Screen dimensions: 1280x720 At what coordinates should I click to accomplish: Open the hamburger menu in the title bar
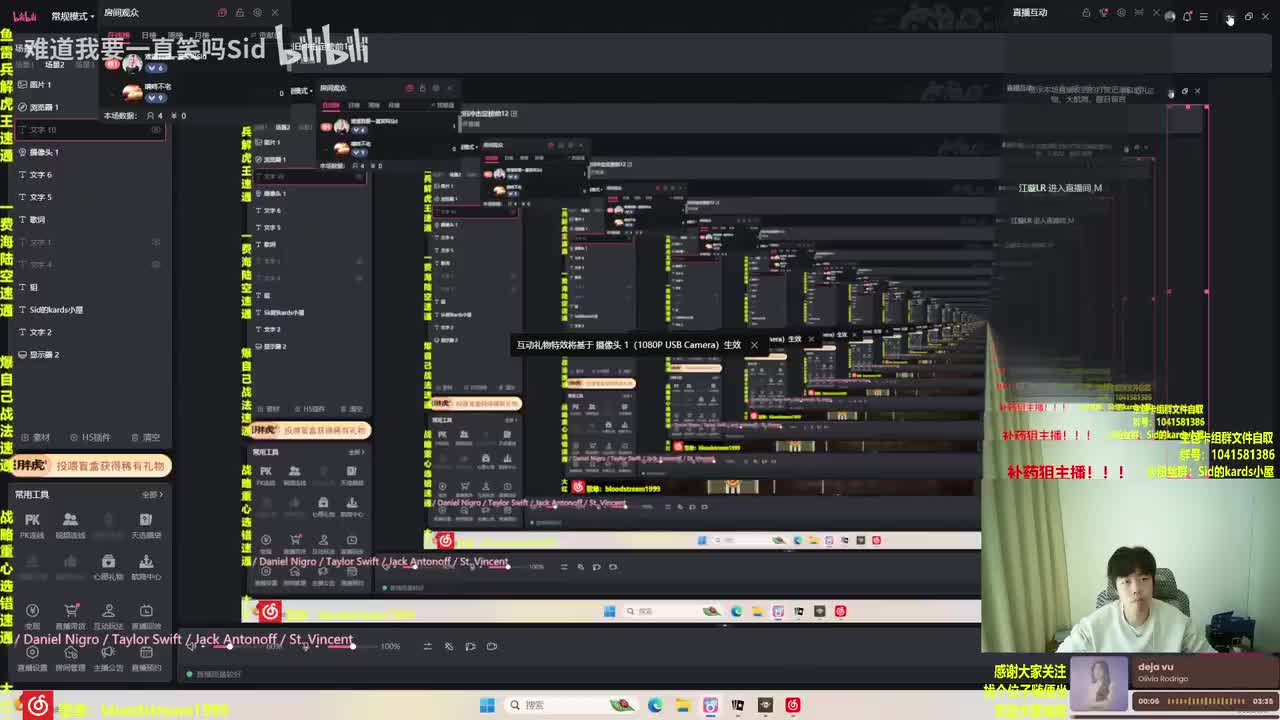click(x=1204, y=16)
